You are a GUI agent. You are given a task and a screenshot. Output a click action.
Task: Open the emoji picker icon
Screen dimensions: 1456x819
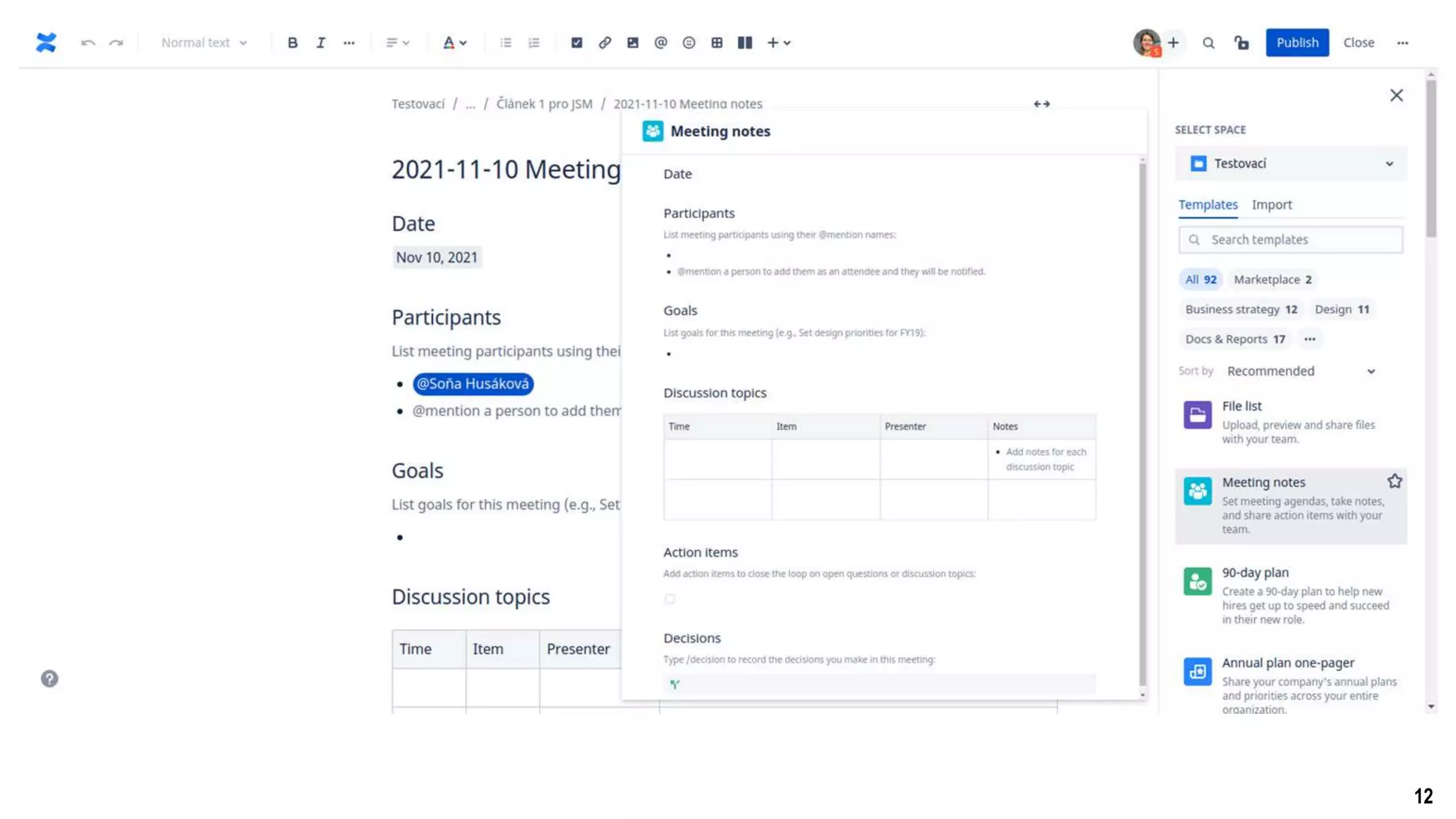(x=688, y=43)
